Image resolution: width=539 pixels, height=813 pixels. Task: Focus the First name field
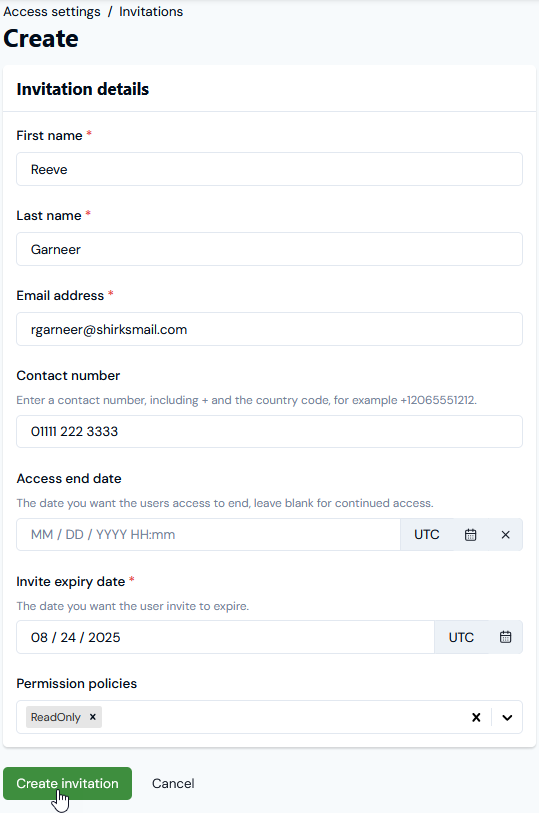270,169
